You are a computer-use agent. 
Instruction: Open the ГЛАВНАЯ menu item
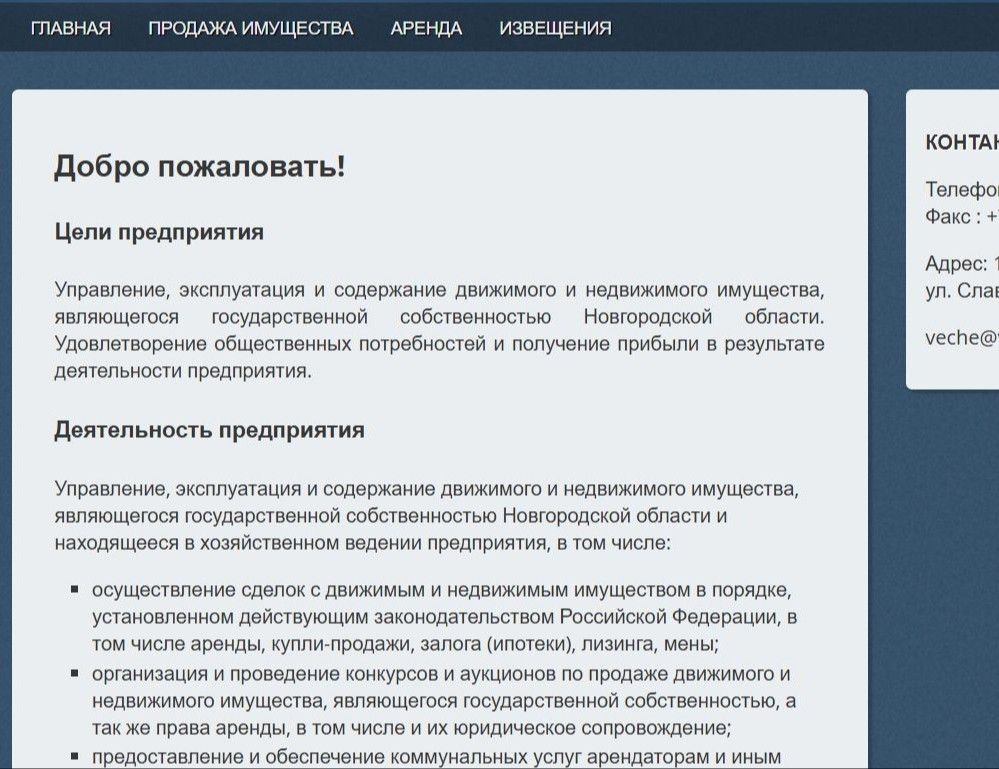pyautogui.click(x=70, y=28)
